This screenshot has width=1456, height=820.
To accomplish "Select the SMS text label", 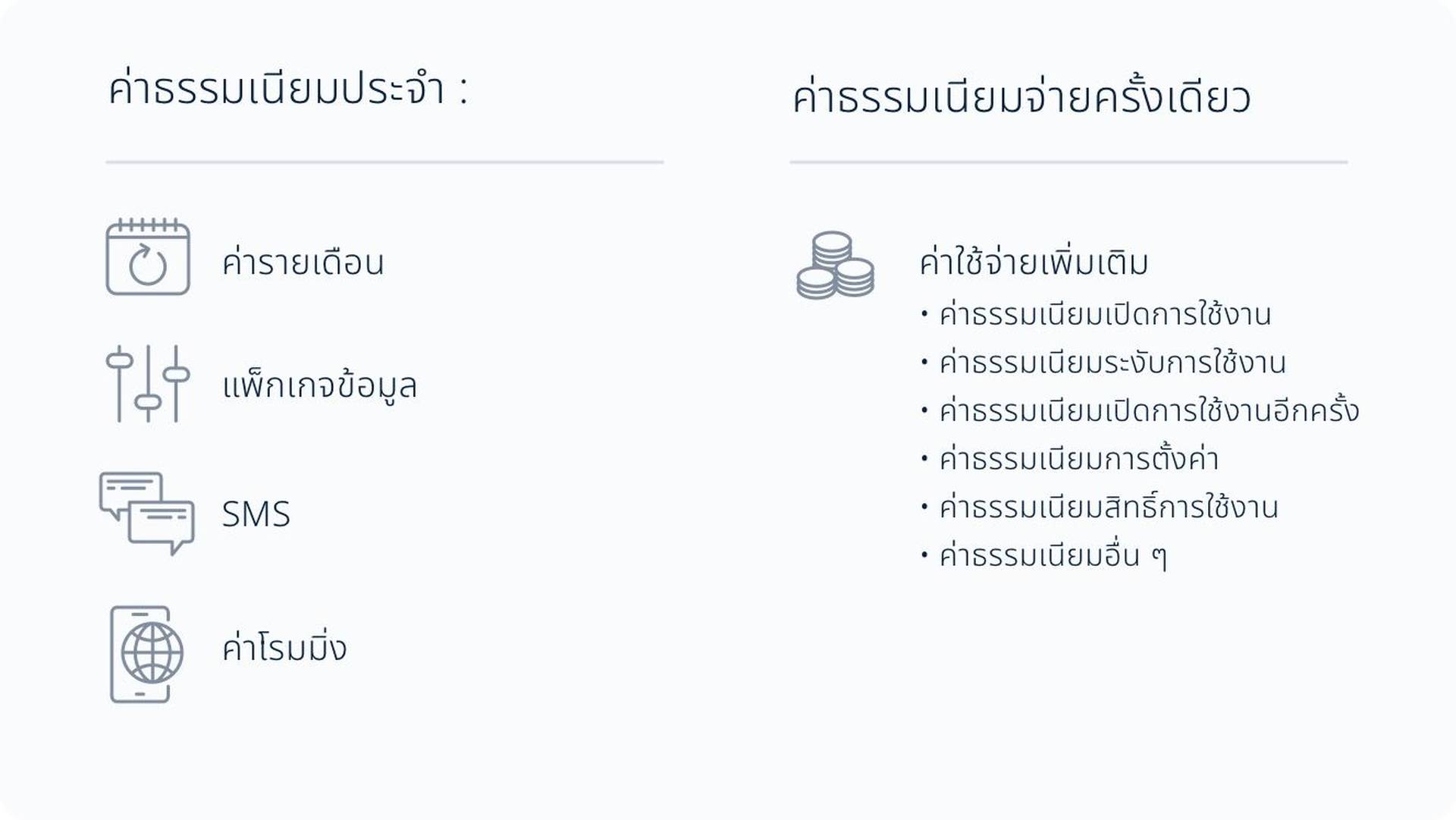I will point(256,514).
